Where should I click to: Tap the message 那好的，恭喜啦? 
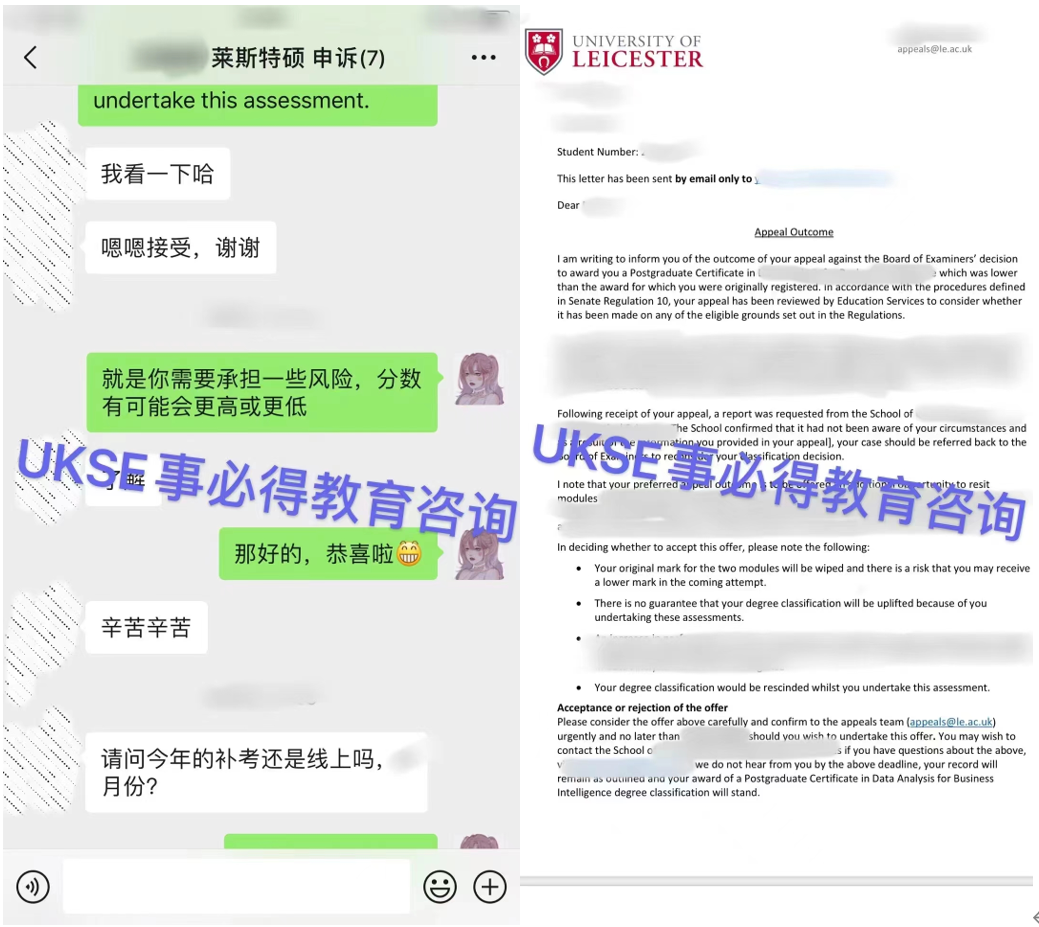coord(328,553)
